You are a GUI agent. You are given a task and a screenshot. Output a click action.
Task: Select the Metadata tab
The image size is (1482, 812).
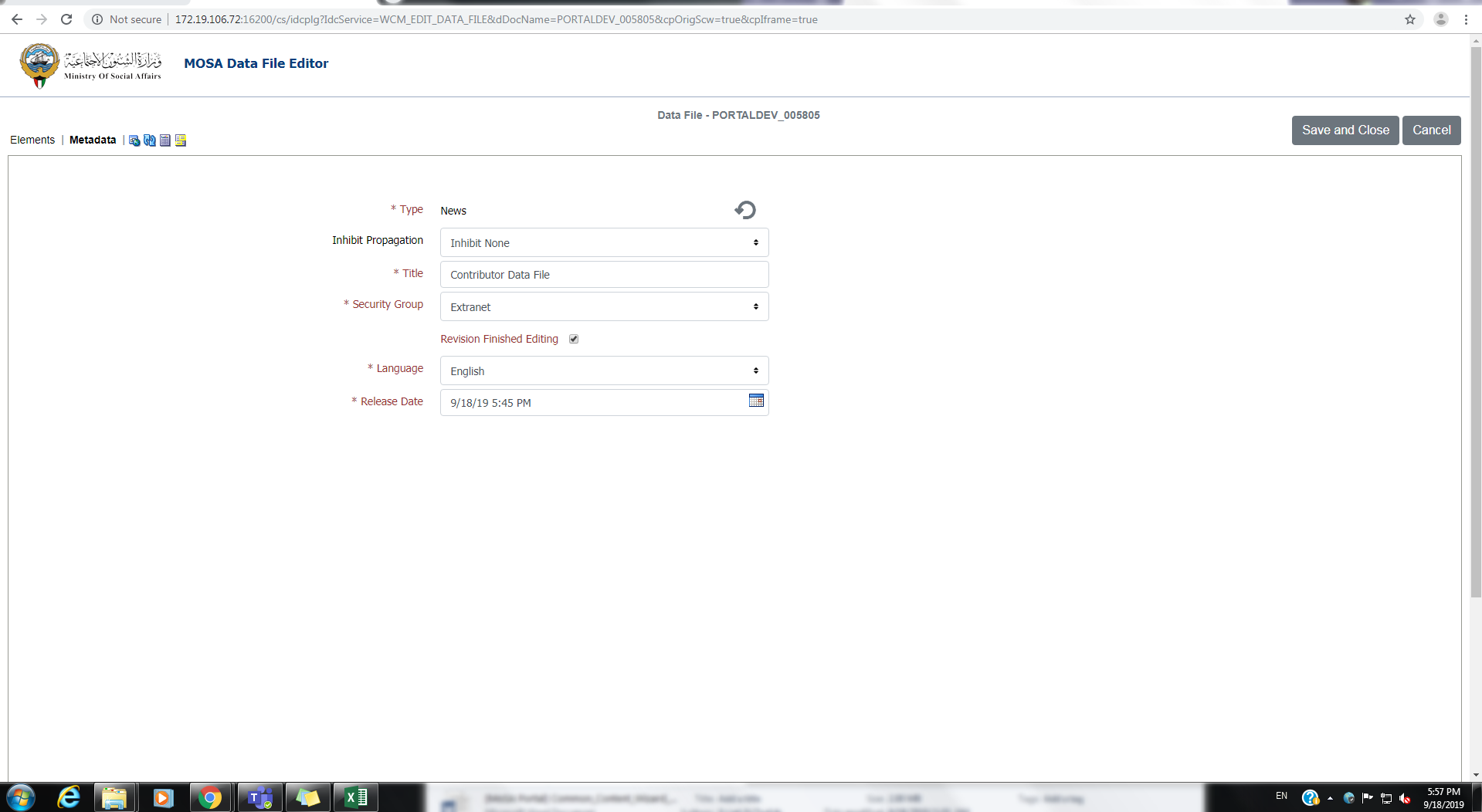click(x=93, y=140)
